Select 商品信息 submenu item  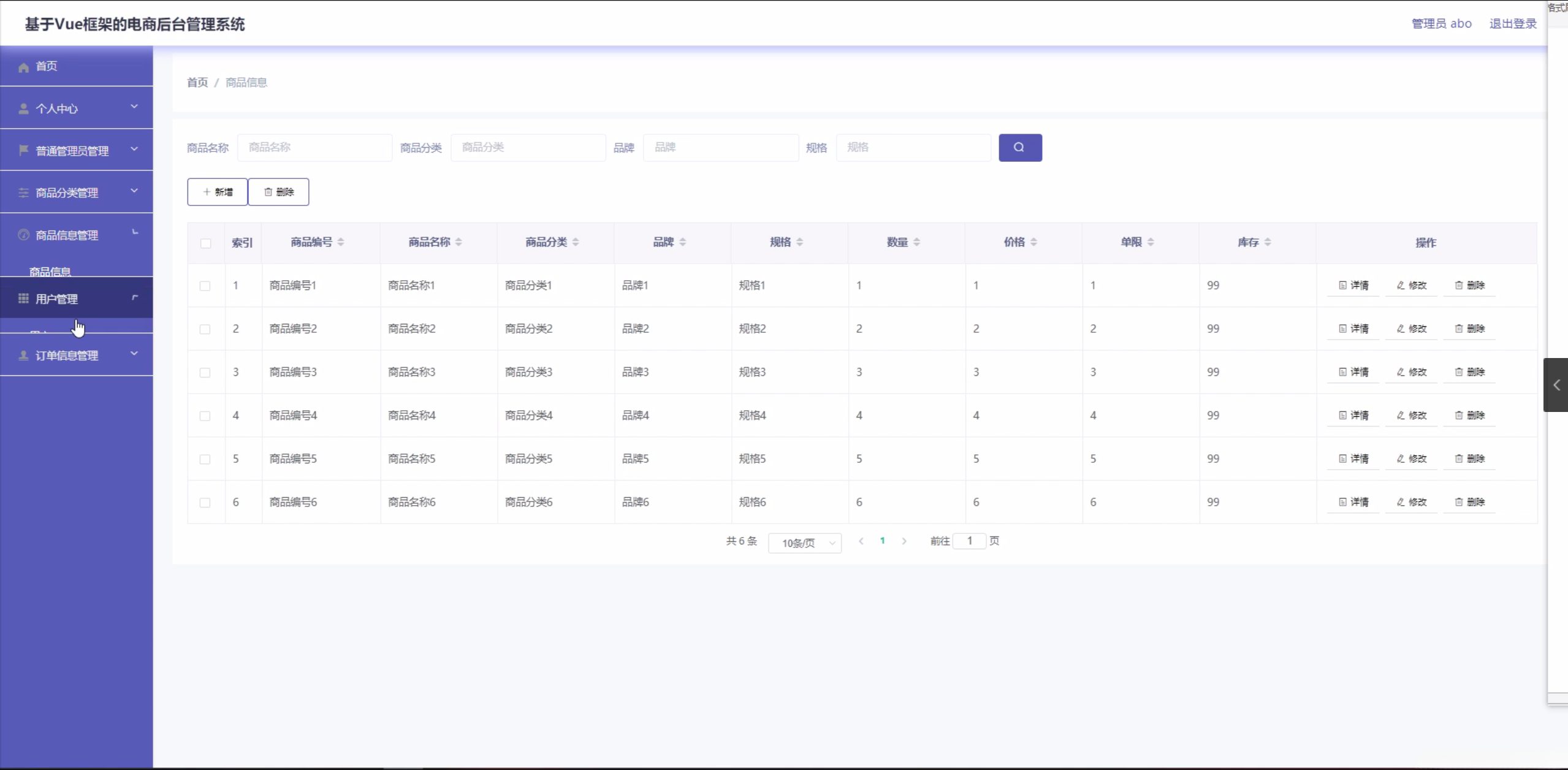tap(50, 271)
